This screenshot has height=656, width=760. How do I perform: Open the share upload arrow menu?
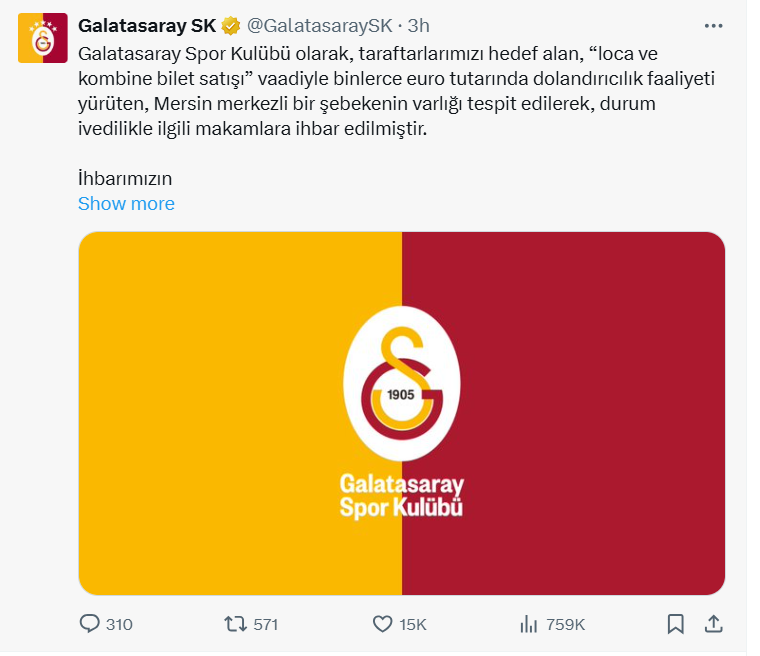[x=714, y=624]
